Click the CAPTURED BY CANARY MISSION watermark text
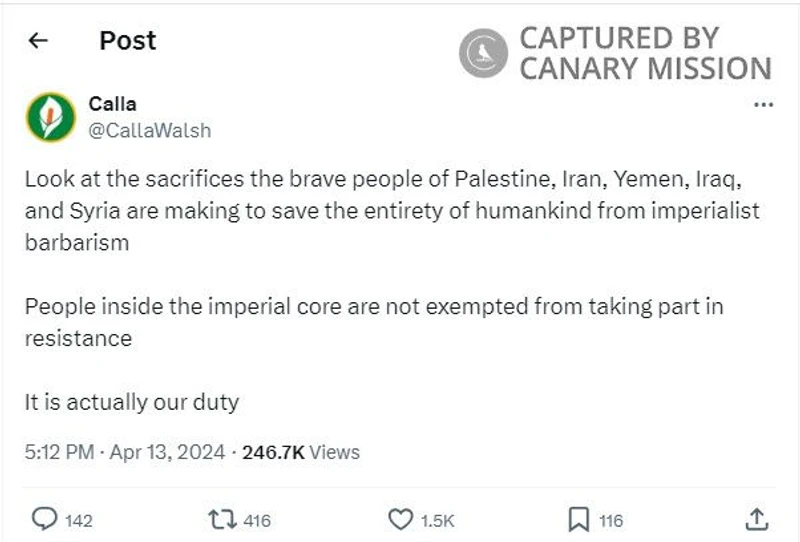This screenshot has width=800, height=542. tap(645, 53)
